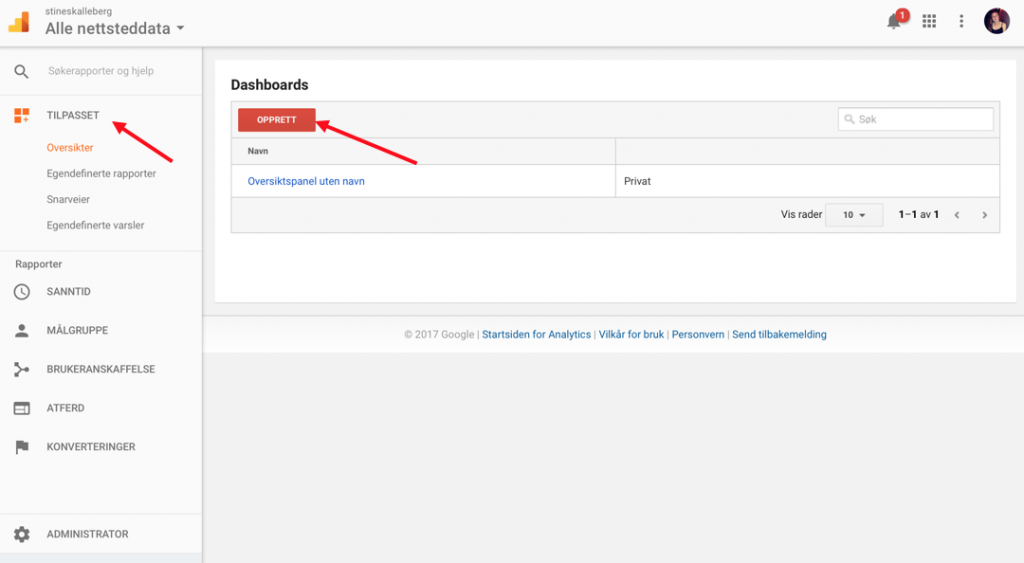The image size is (1024, 563).
Task: Expand the TILPASSET section
Action: click(72, 116)
